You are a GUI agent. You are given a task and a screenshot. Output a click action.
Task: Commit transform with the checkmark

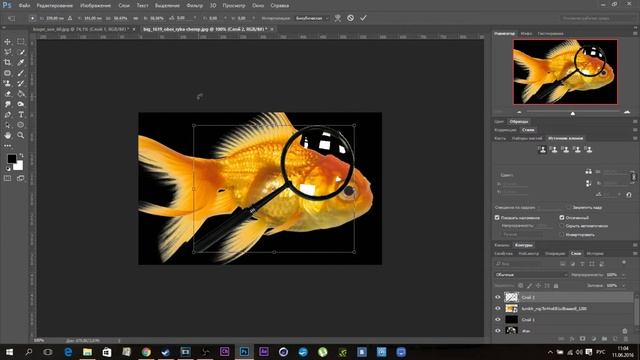[363, 18]
